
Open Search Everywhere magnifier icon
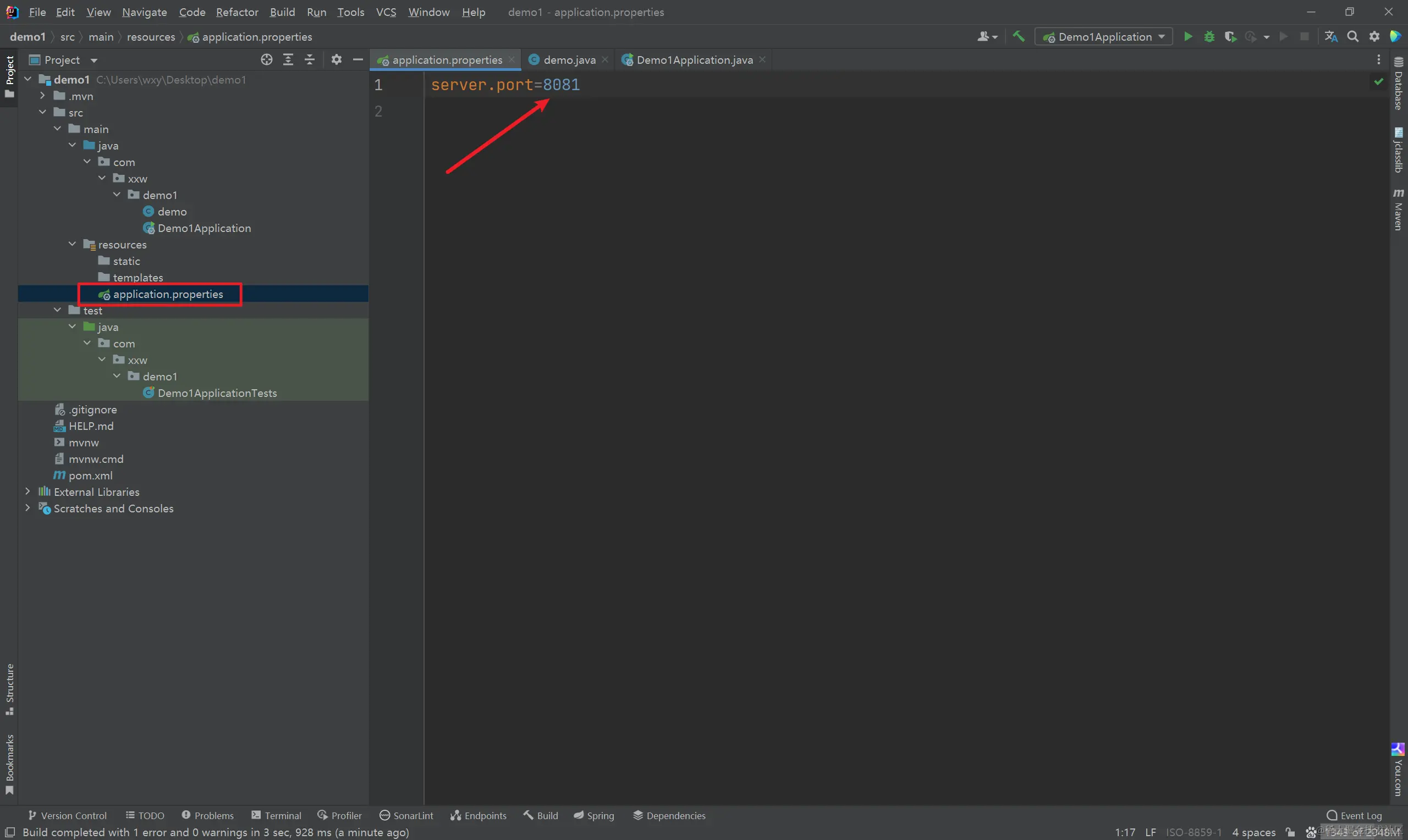(x=1352, y=37)
